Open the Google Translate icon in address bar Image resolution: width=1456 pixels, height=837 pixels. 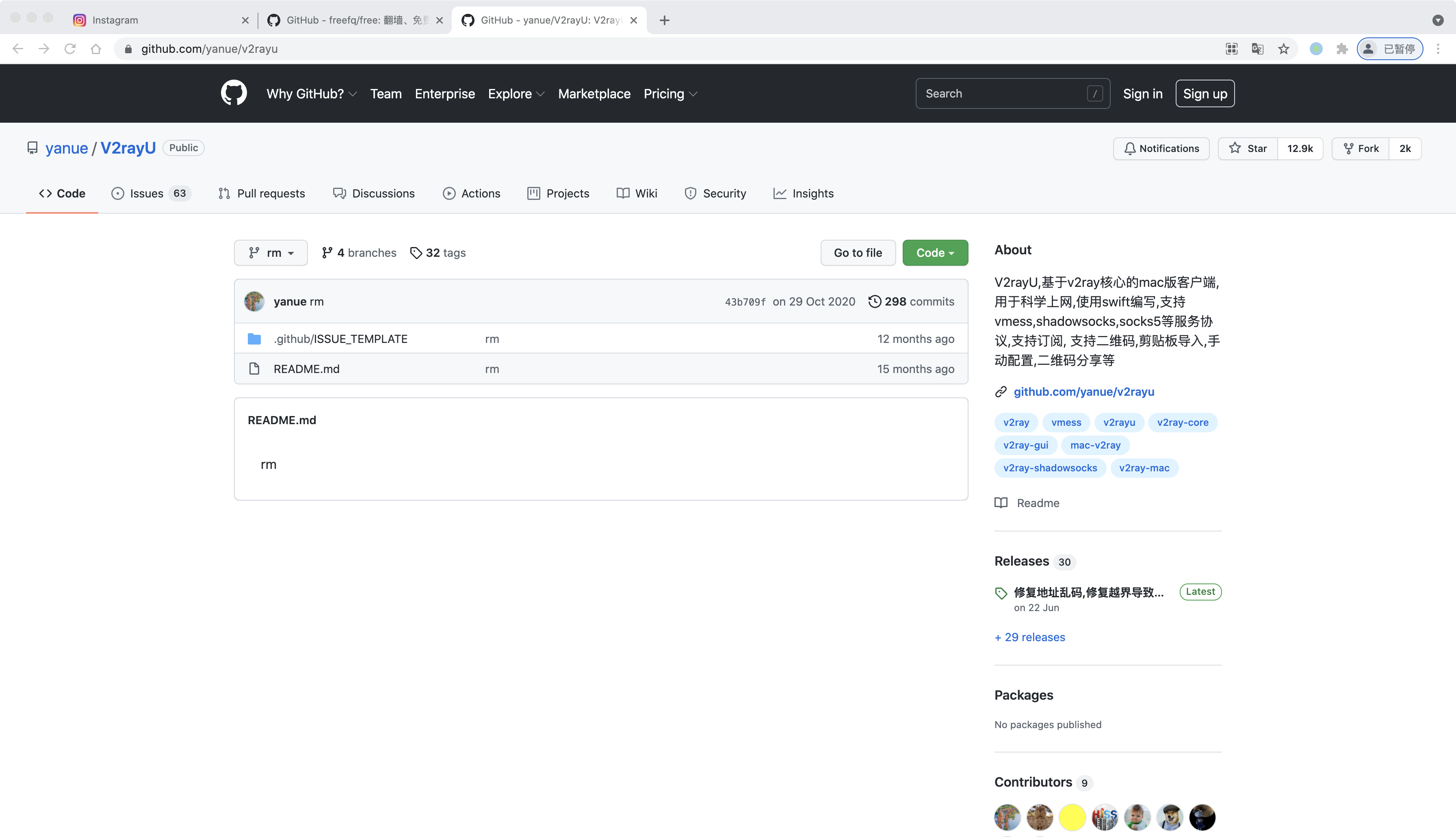(x=1258, y=49)
